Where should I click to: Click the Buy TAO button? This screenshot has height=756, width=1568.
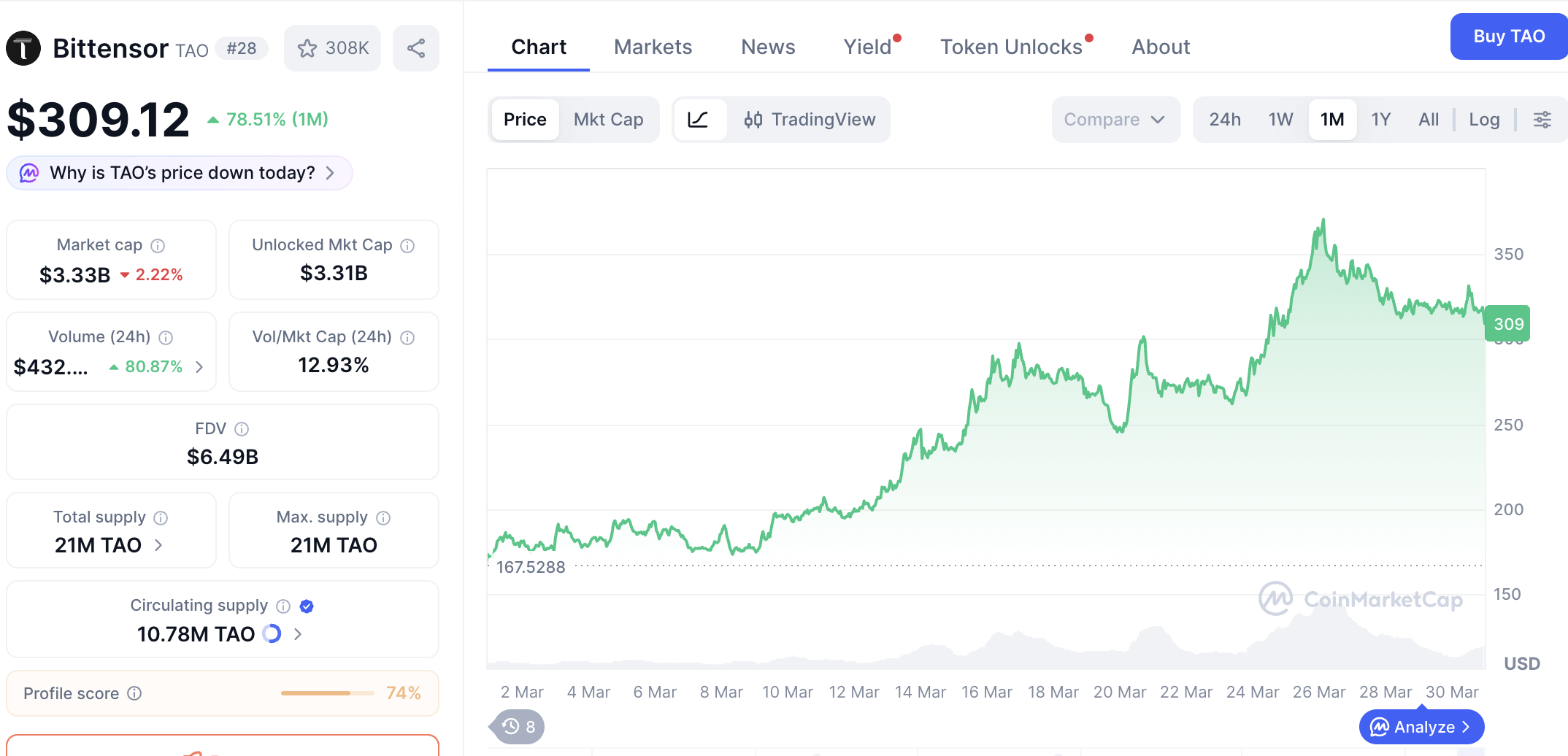pyautogui.click(x=1509, y=36)
